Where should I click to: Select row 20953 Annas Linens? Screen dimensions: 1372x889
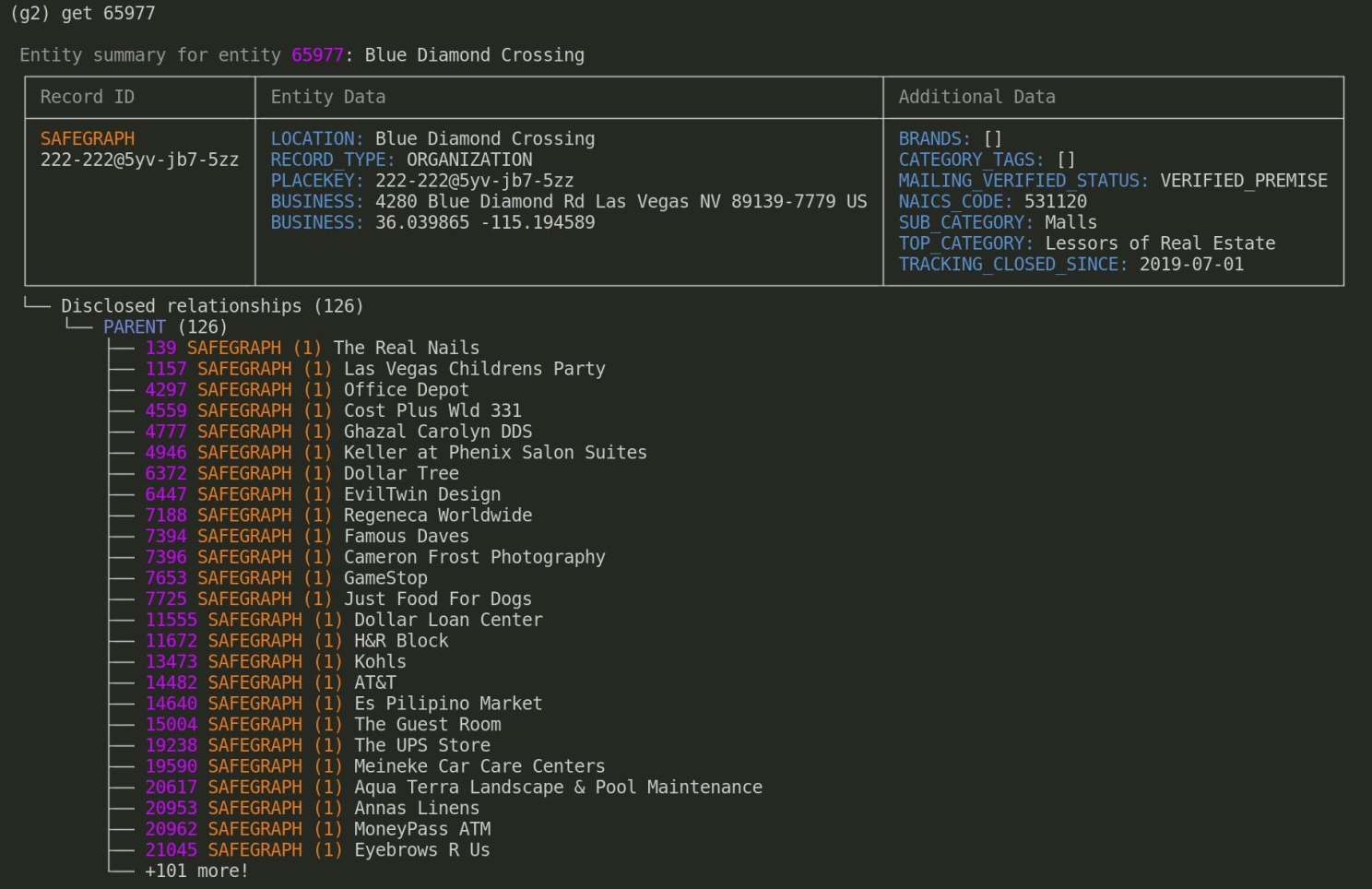[313, 808]
